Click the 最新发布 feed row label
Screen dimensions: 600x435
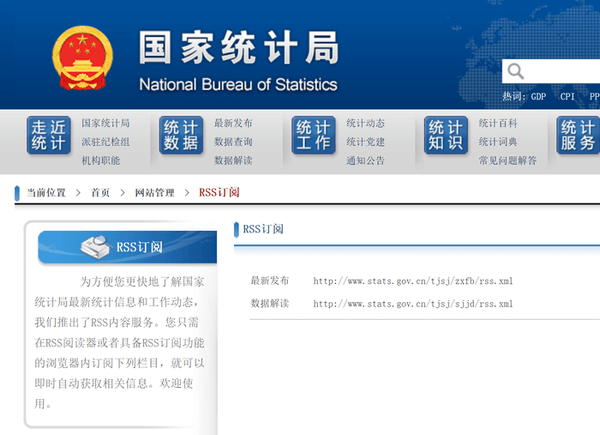coord(270,281)
